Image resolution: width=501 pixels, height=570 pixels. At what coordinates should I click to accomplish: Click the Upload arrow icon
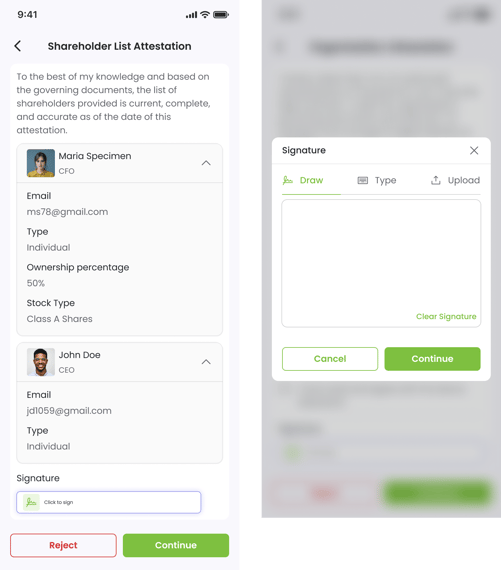click(x=436, y=180)
